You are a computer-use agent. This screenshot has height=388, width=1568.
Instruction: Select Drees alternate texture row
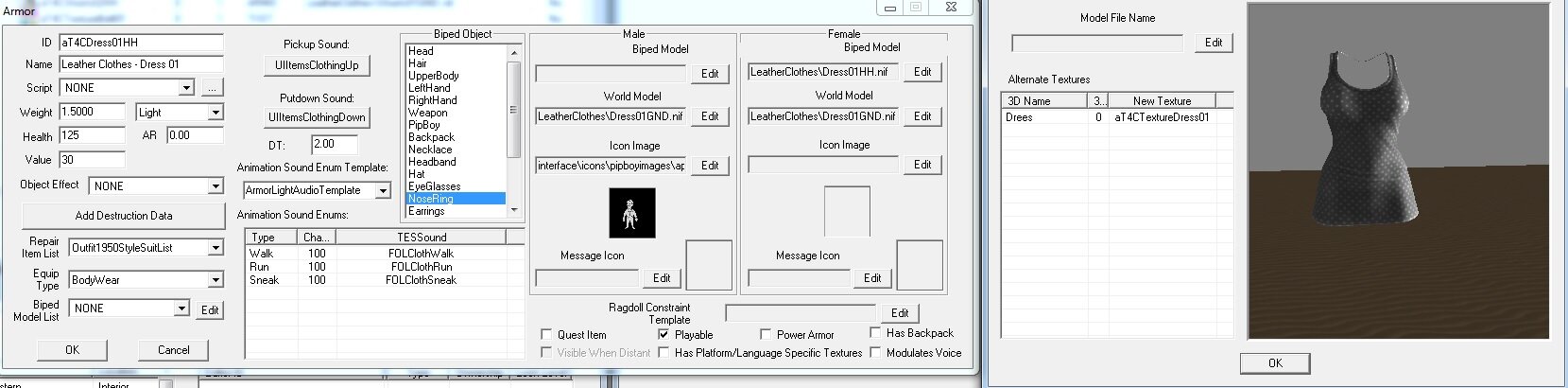coord(1117,117)
